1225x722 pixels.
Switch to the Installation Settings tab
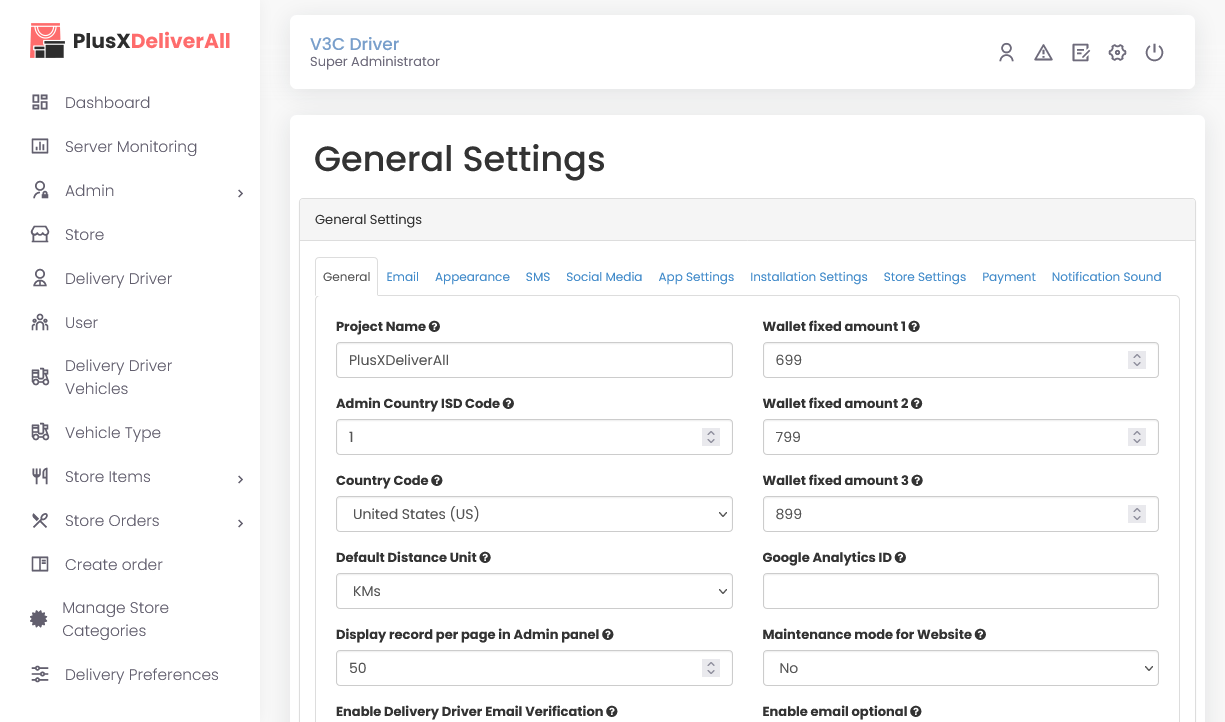click(x=809, y=277)
